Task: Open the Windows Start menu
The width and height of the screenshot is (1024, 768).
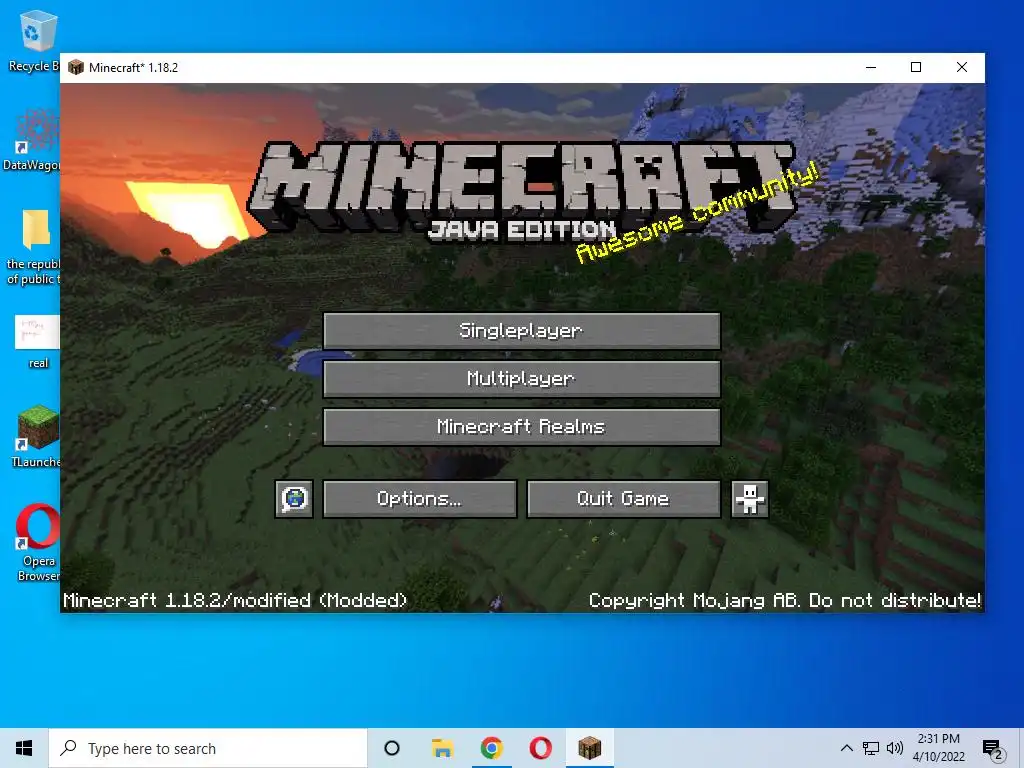Action: [x=24, y=748]
